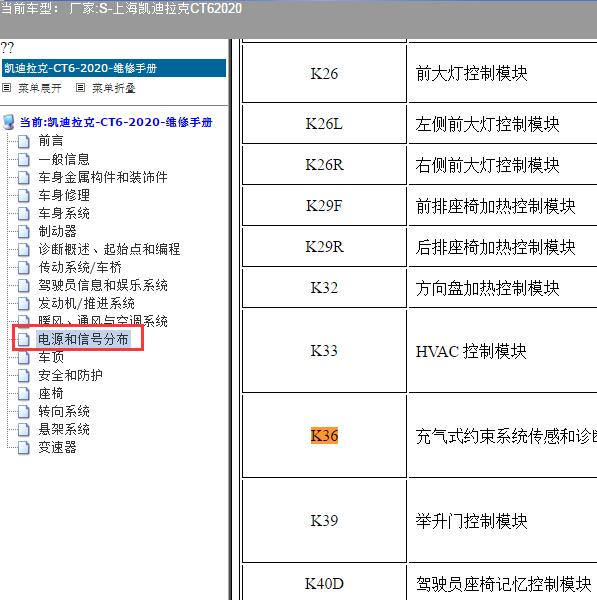Open the 一般信息 chapter
The height and width of the screenshot is (600, 597).
[x=64, y=159]
